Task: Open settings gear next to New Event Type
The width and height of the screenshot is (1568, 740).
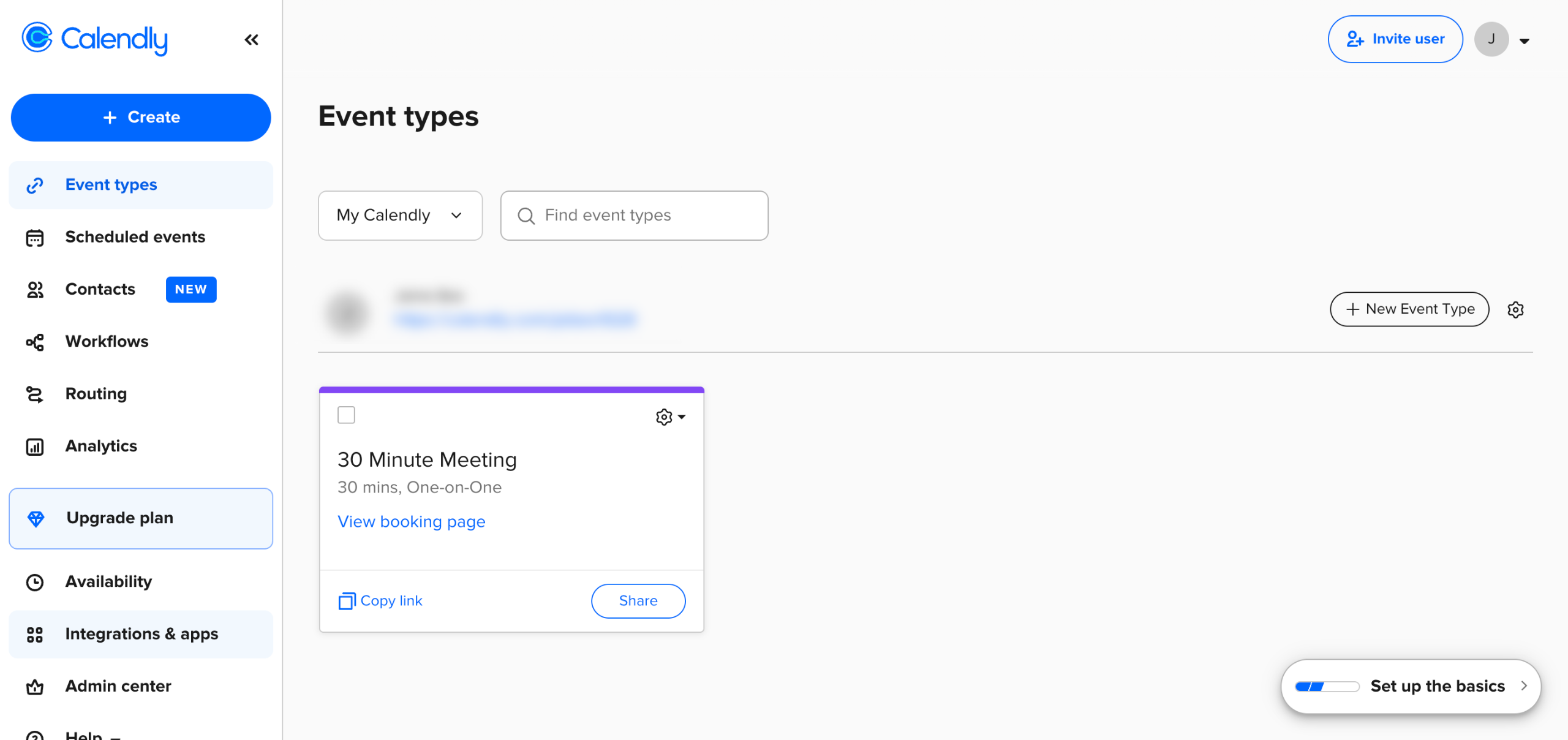Action: click(x=1515, y=309)
